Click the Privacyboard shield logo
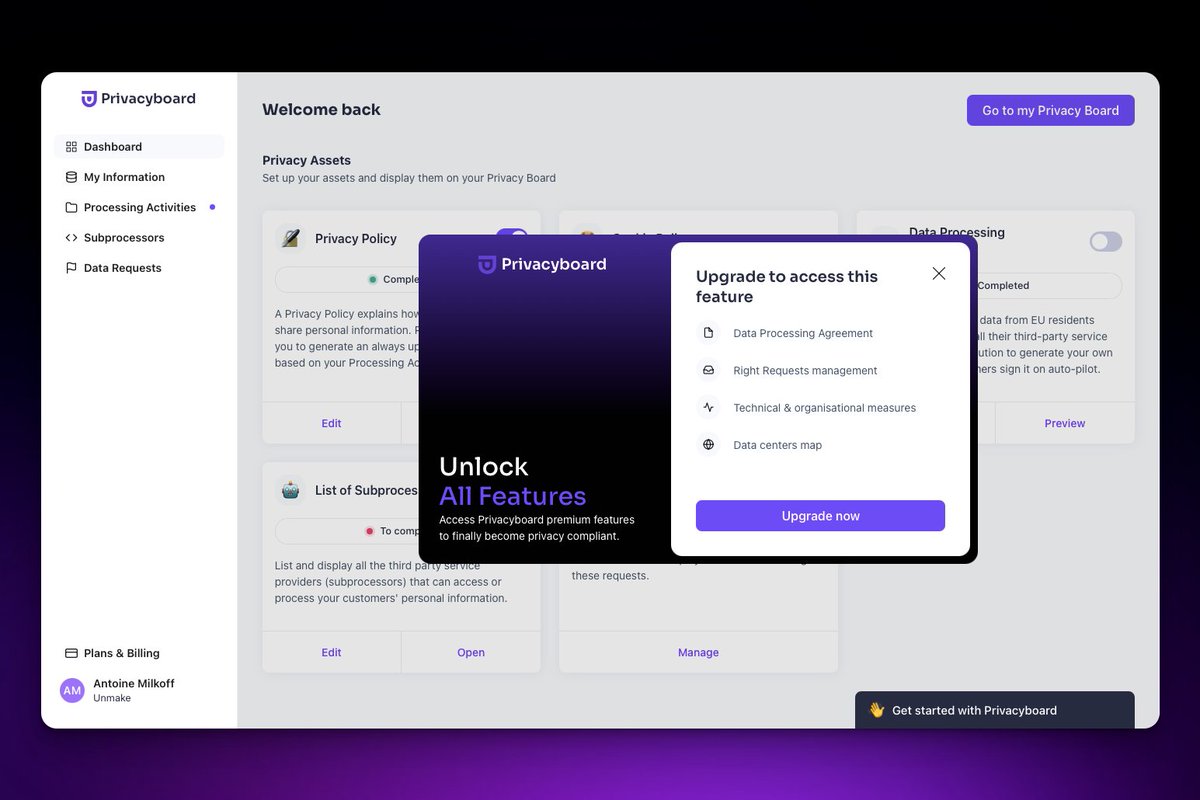The height and width of the screenshot is (800, 1200). point(89,98)
